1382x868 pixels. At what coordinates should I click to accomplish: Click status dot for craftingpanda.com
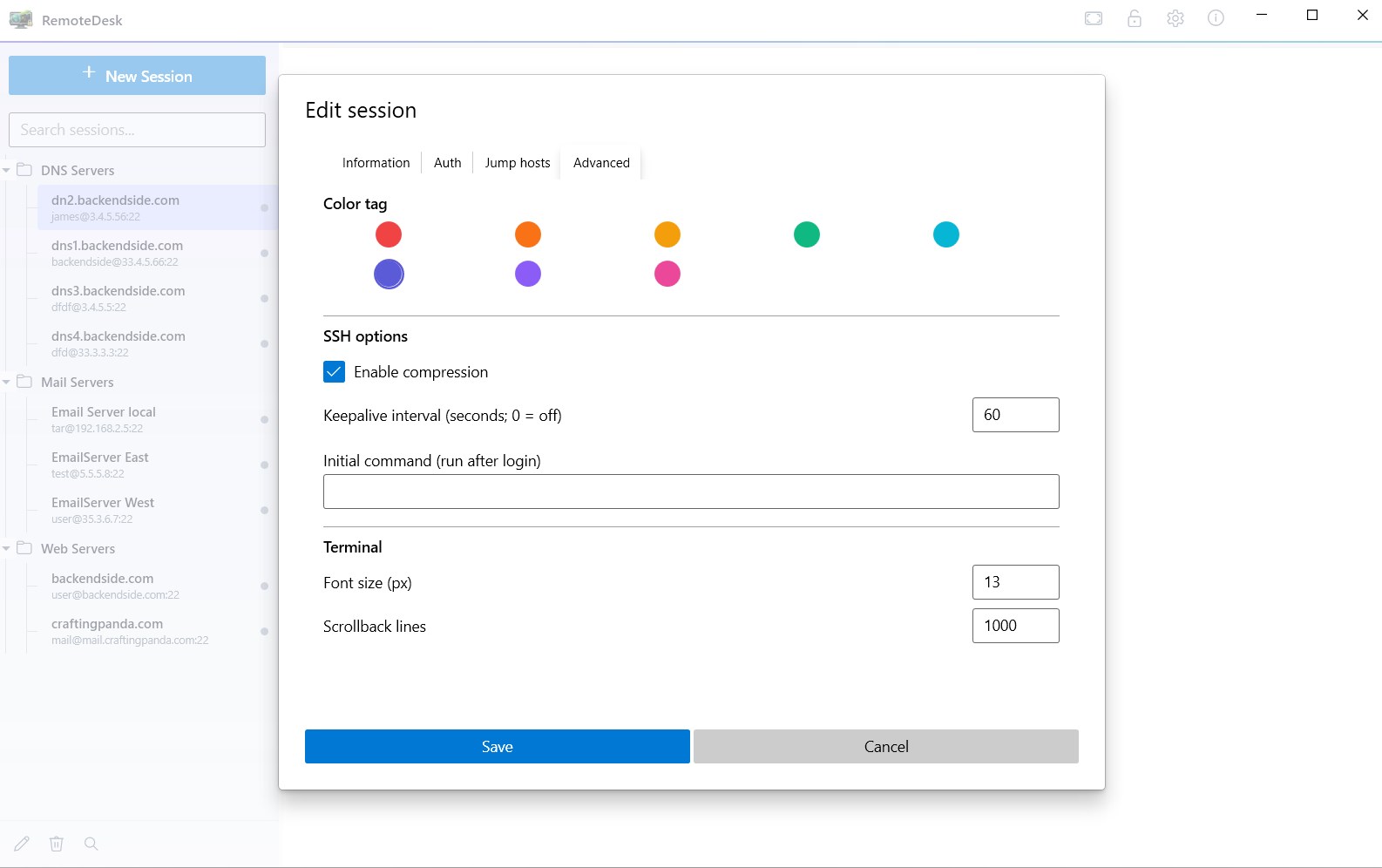pos(264,631)
